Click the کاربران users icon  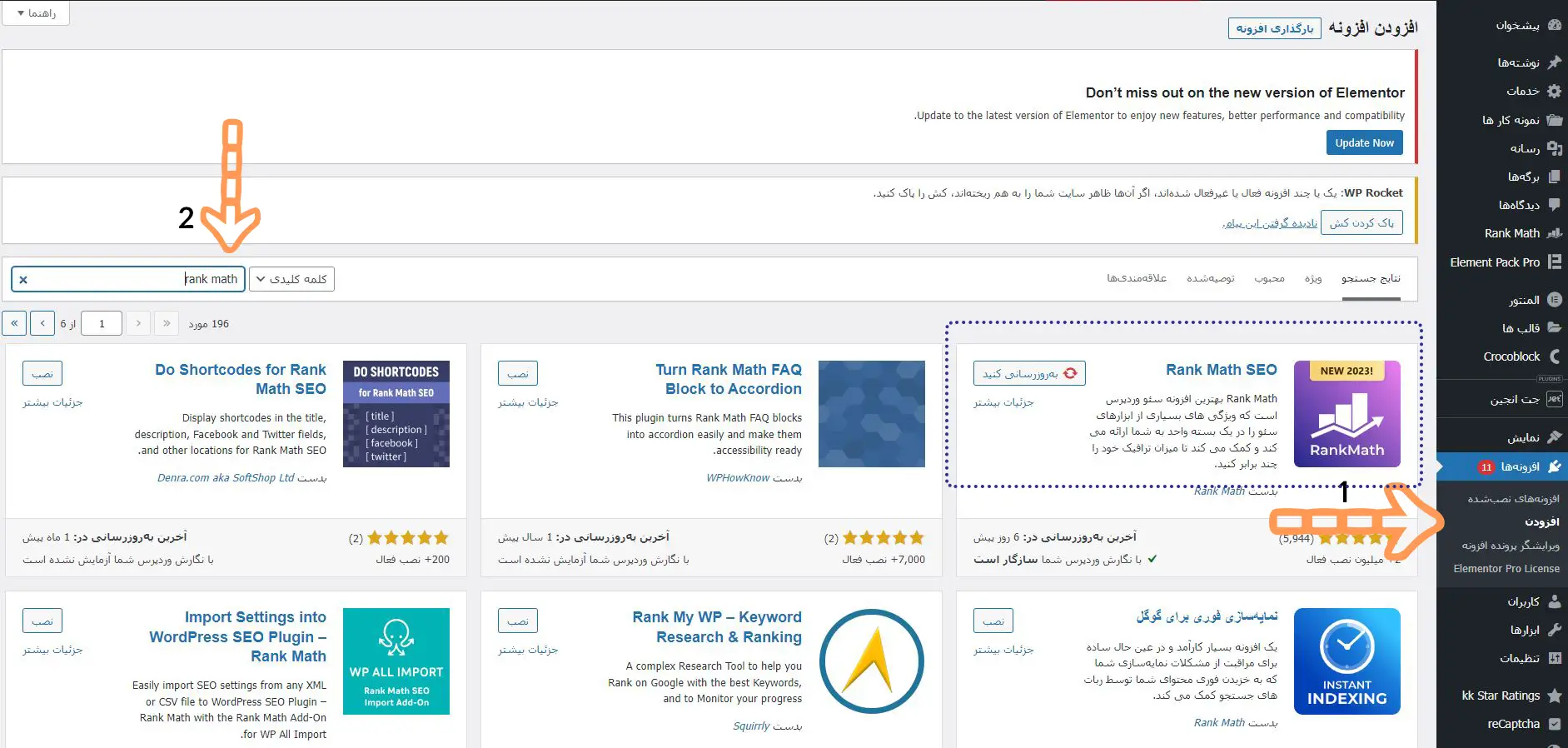click(x=1554, y=601)
